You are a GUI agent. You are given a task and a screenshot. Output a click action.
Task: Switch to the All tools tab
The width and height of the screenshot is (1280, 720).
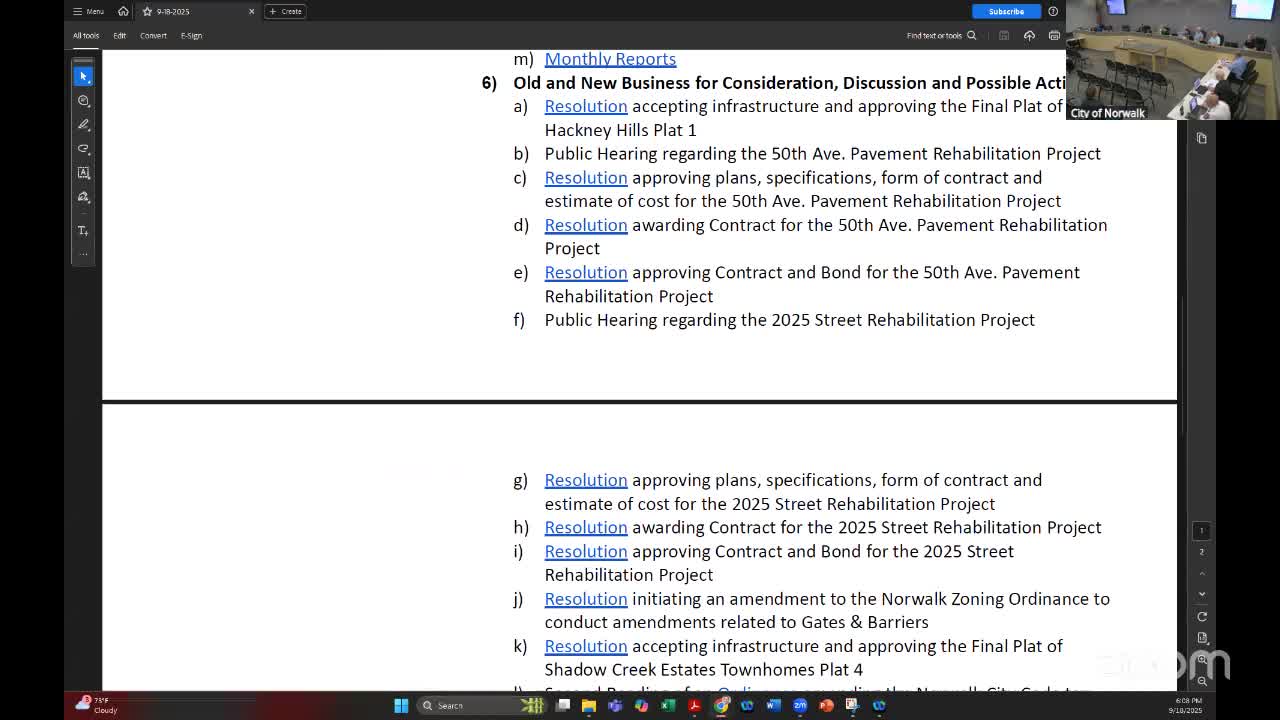pos(85,36)
